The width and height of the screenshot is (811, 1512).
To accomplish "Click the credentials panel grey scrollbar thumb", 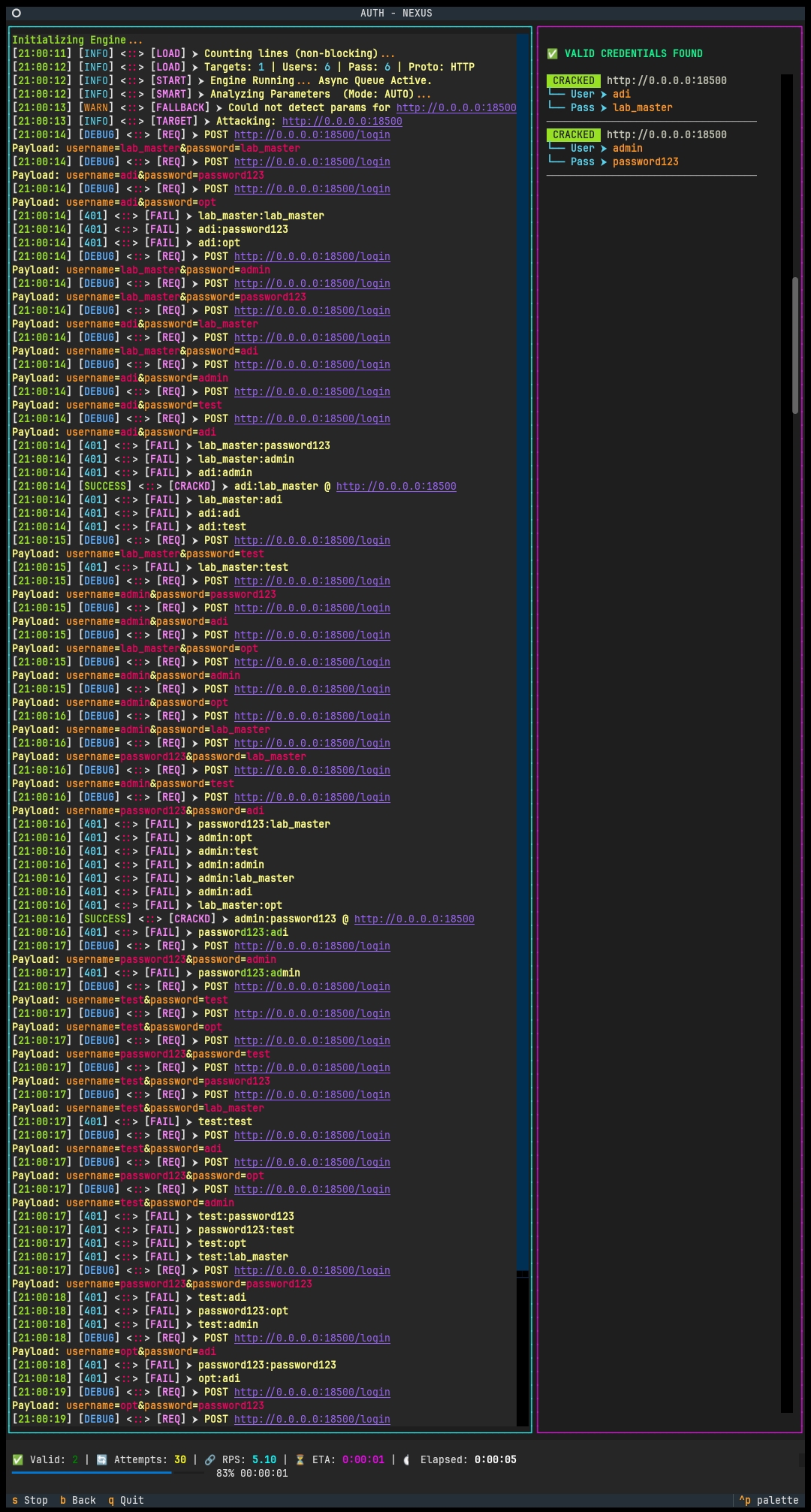I will 795,346.
